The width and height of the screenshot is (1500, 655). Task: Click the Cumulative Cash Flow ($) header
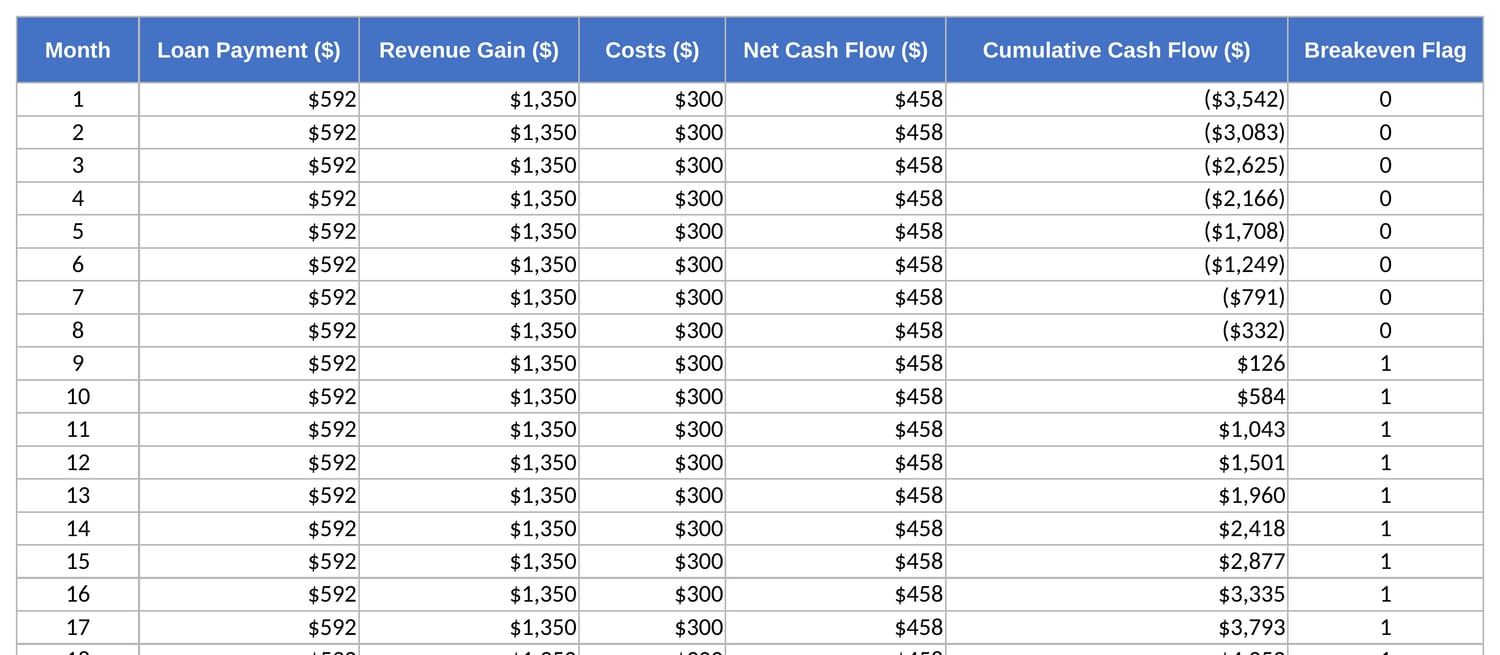pyautogui.click(x=1117, y=50)
